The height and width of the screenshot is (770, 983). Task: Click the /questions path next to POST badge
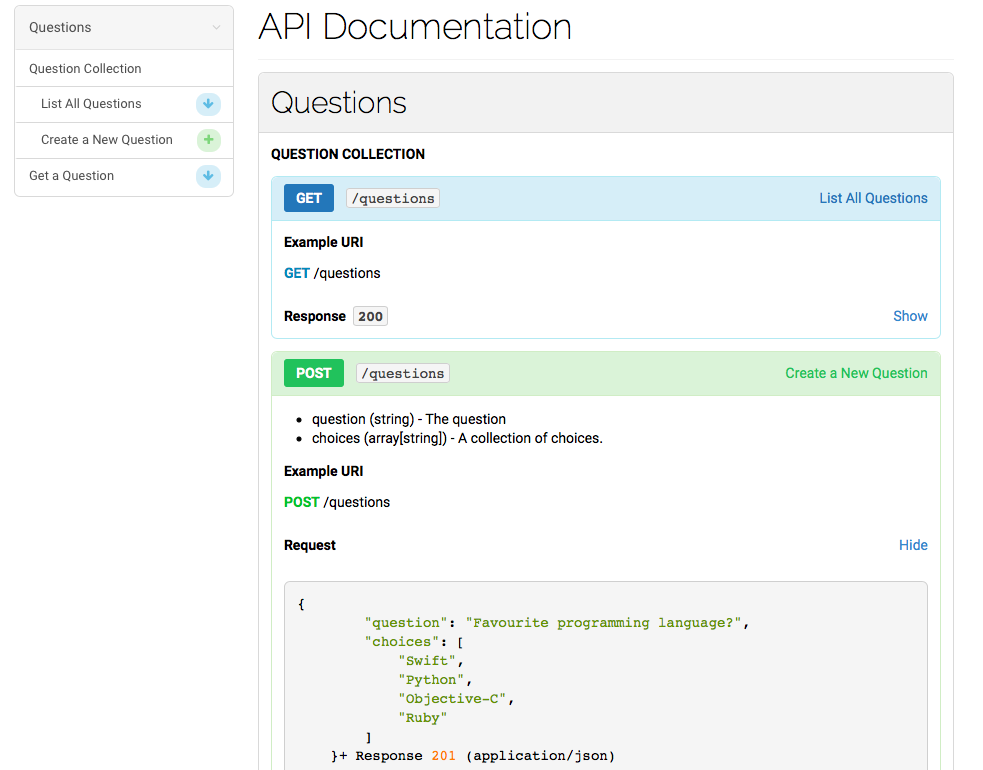tap(403, 373)
